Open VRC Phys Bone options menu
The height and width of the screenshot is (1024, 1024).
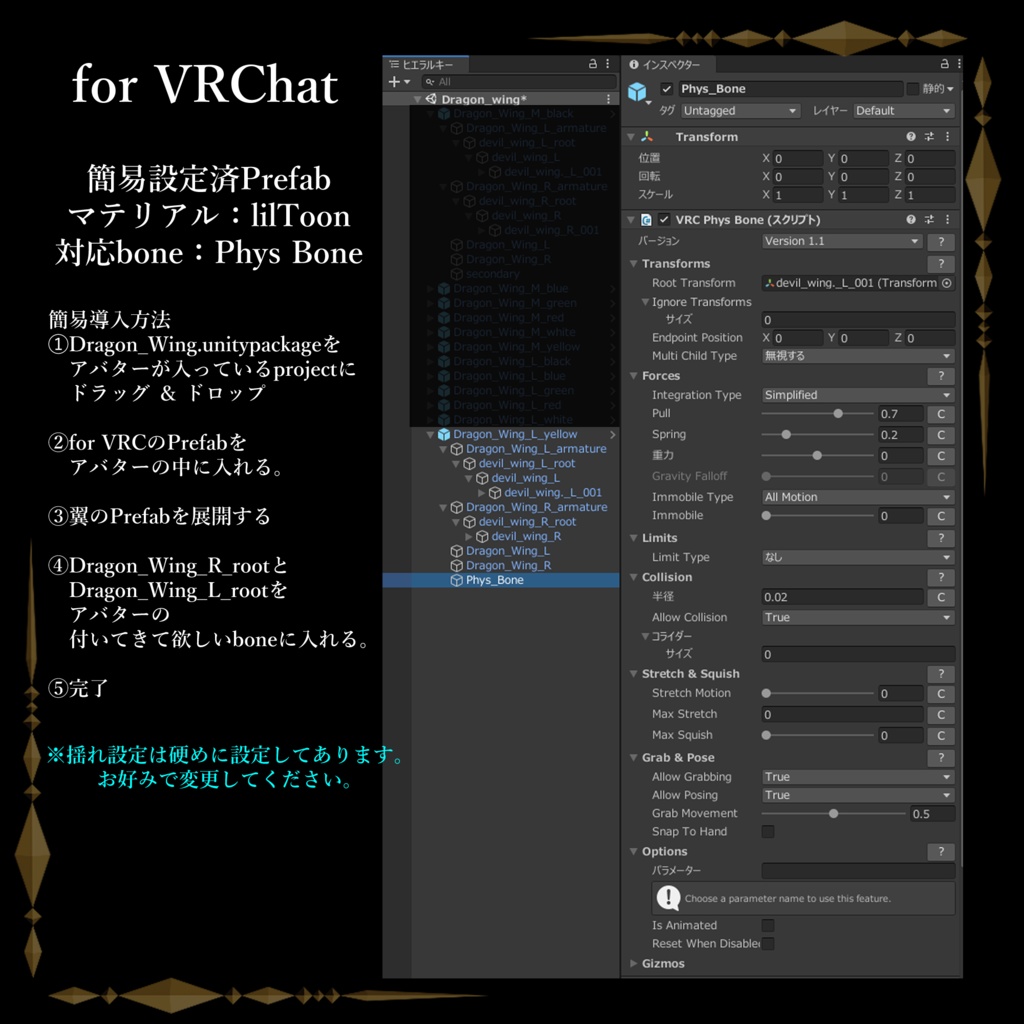(947, 219)
